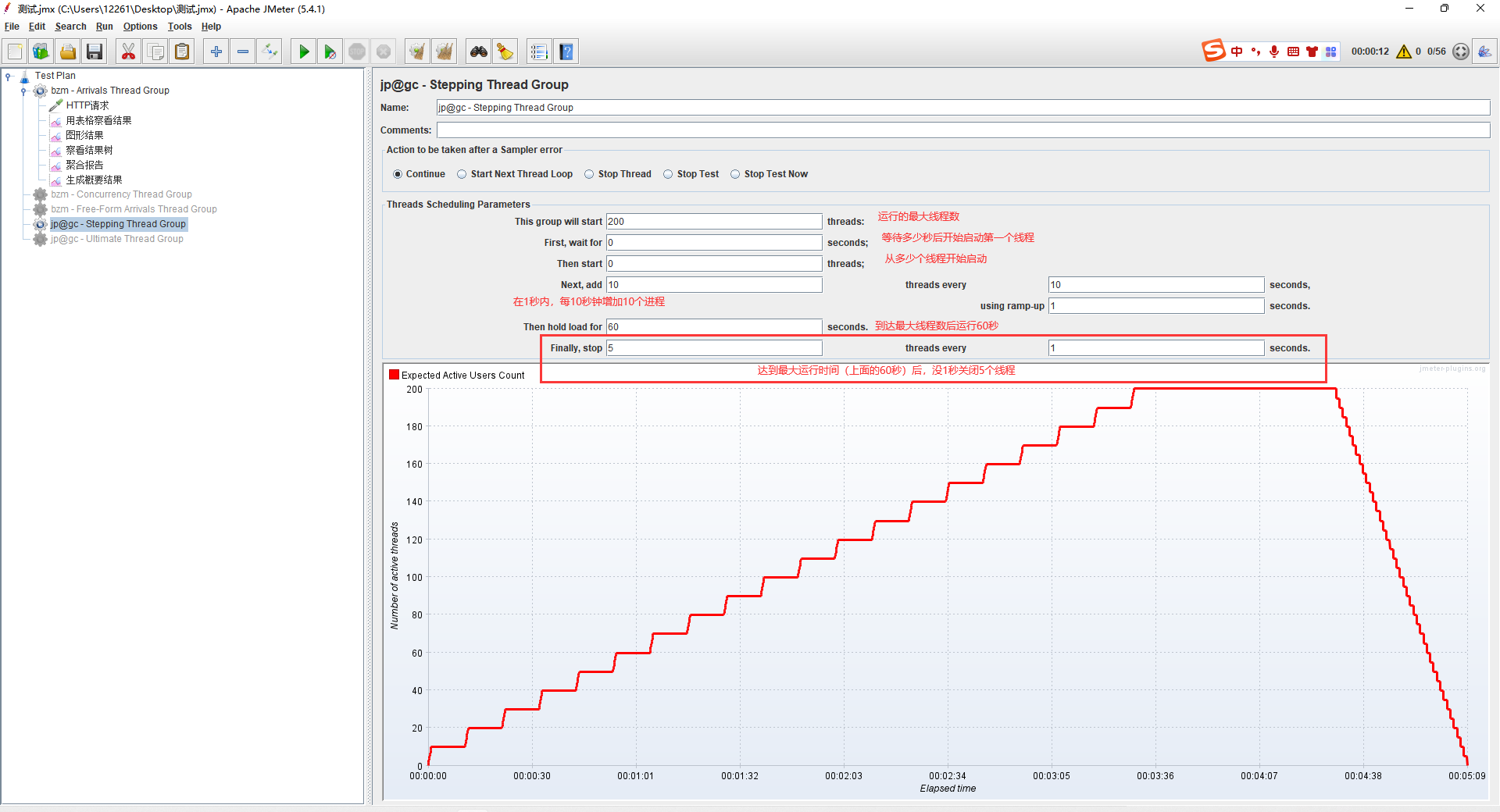
Task: Click the Toggle enable/disable icon
Action: tap(270, 52)
